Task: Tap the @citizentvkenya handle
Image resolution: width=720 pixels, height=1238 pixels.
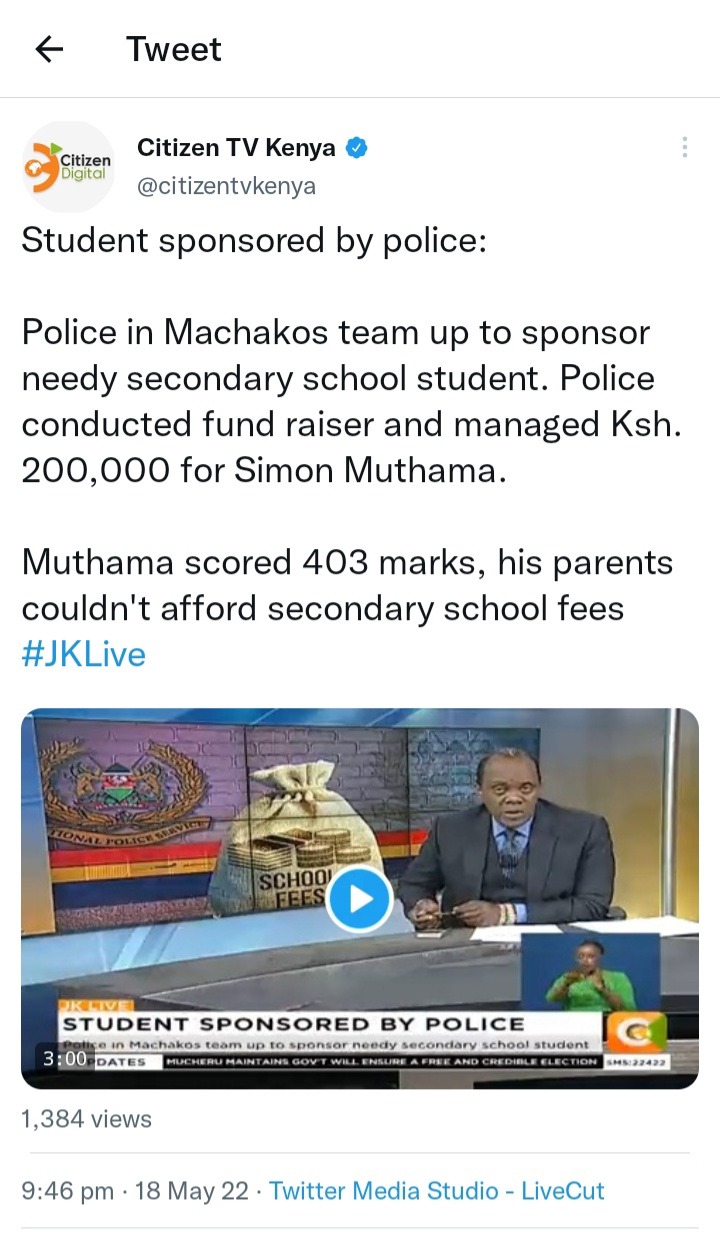Action: pyautogui.click(x=226, y=186)
